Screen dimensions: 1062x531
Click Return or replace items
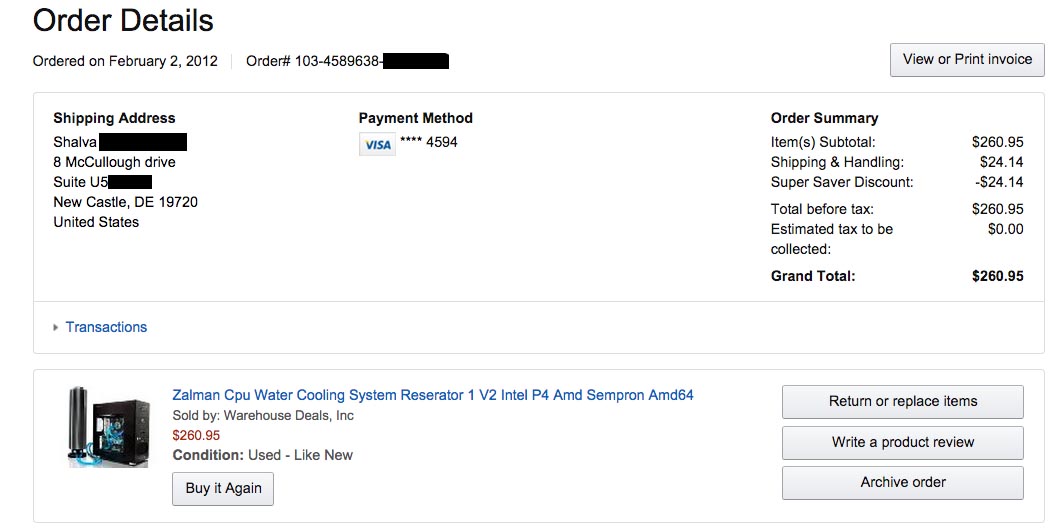tap(902, 402)
